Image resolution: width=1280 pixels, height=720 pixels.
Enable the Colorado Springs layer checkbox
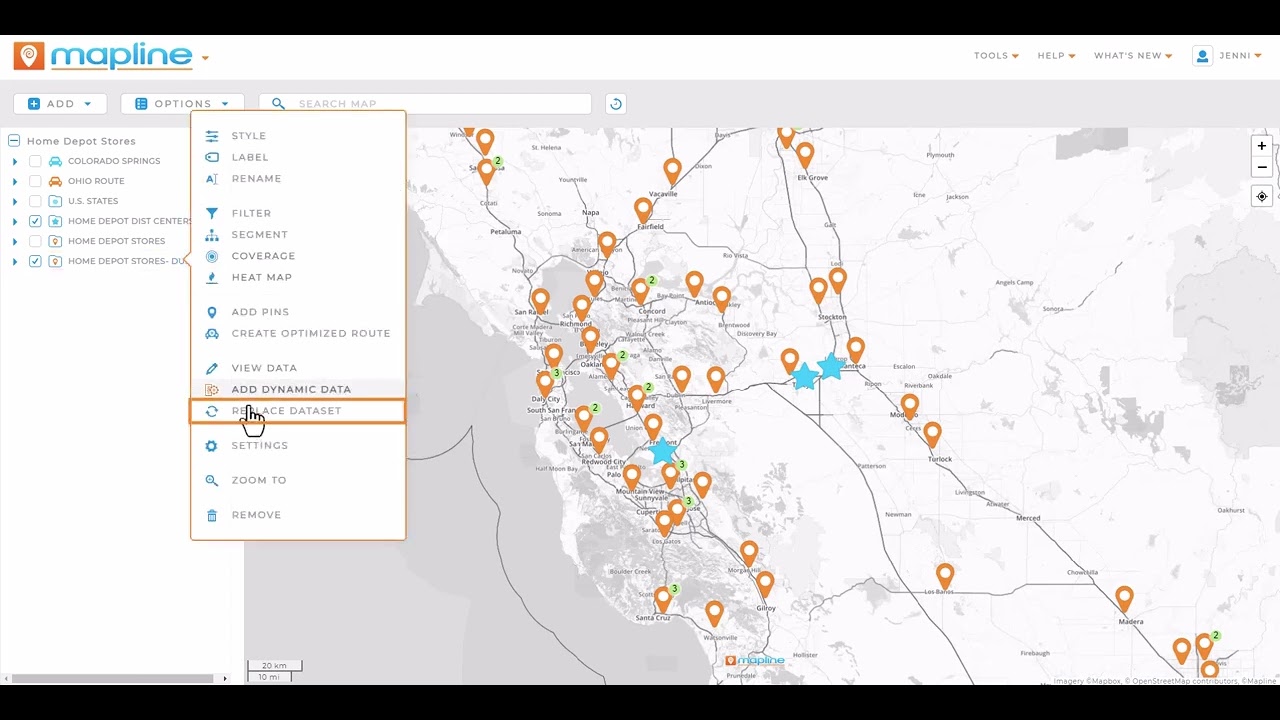[35, 161]
